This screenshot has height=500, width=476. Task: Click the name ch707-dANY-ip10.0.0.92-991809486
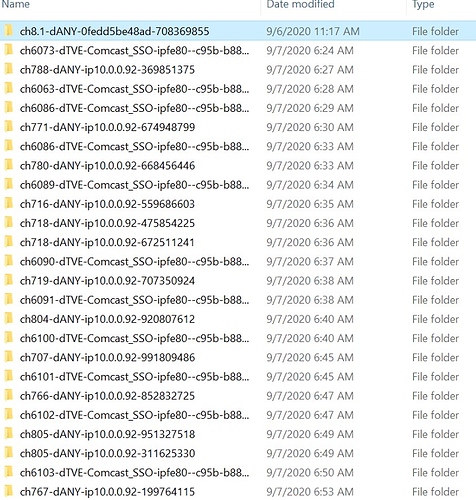click(107, 357)
